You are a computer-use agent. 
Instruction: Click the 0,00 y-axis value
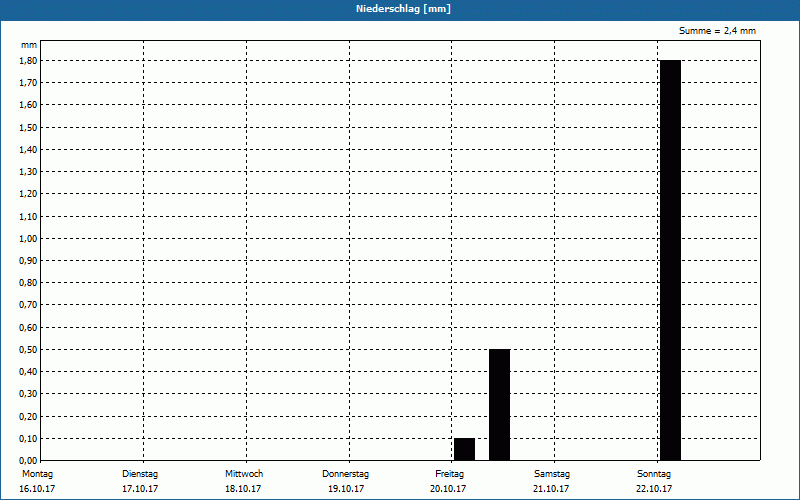tap(28, 461)
